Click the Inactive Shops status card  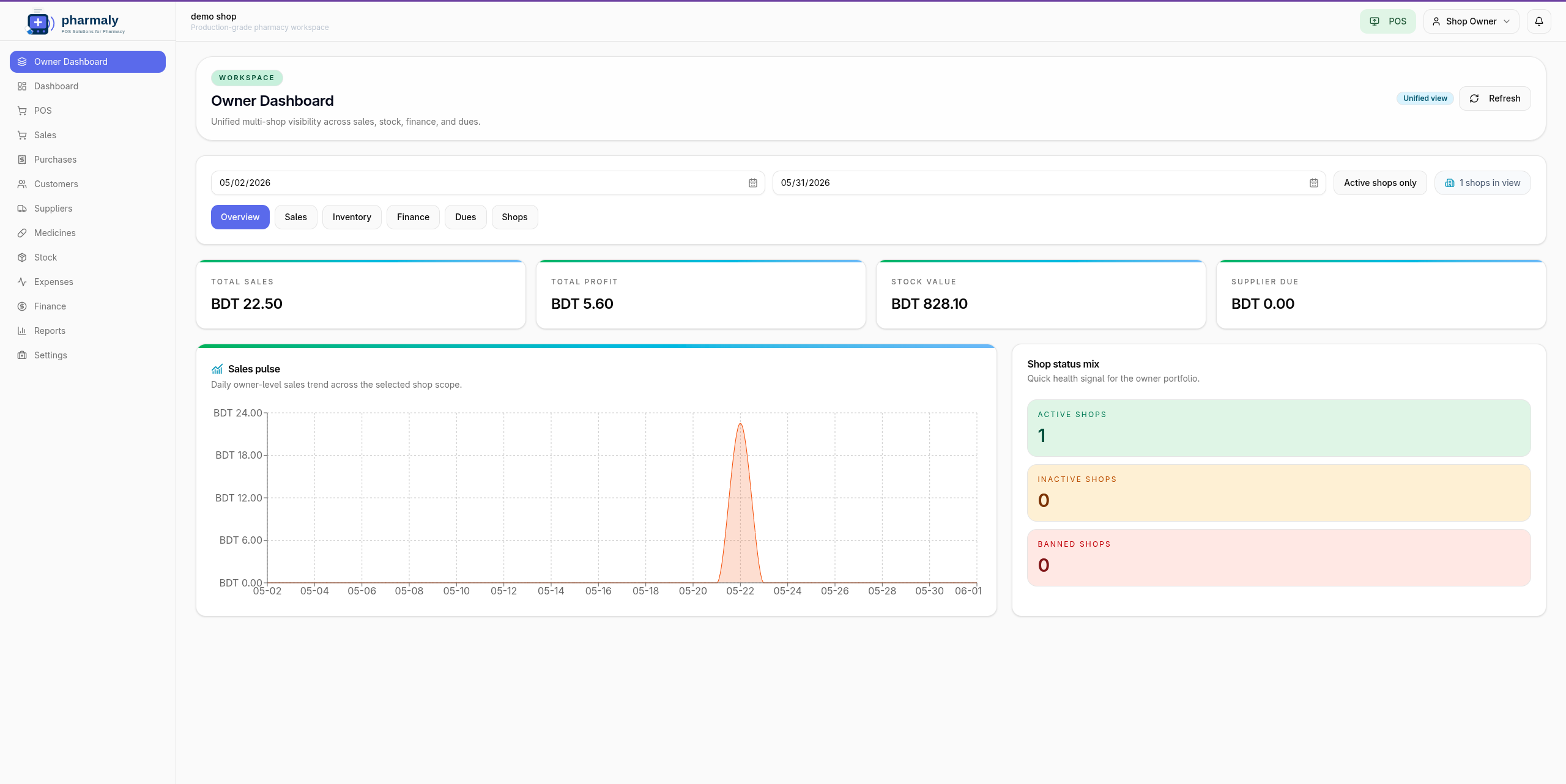(x=1279, y=493)
